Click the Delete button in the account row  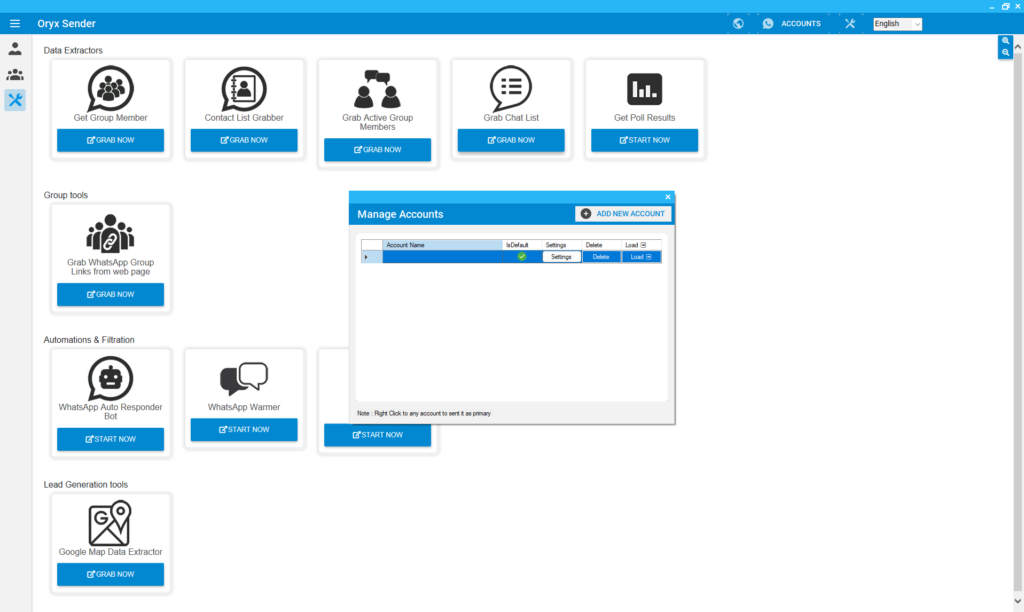(x=601, y=257)
